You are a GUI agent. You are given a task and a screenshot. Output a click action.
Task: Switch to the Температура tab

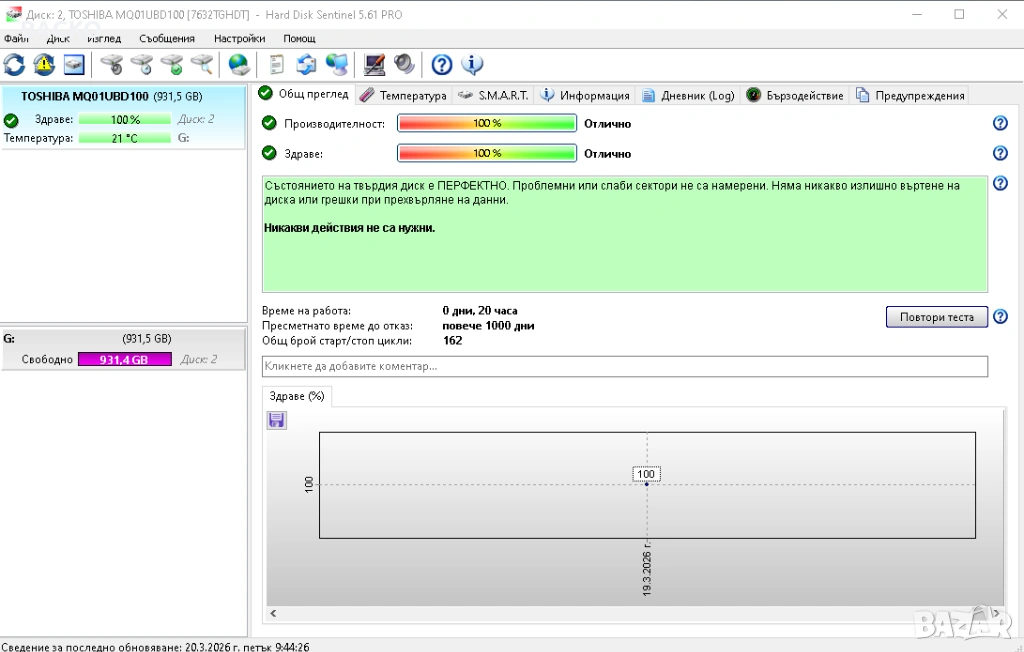tap(403, 95)
